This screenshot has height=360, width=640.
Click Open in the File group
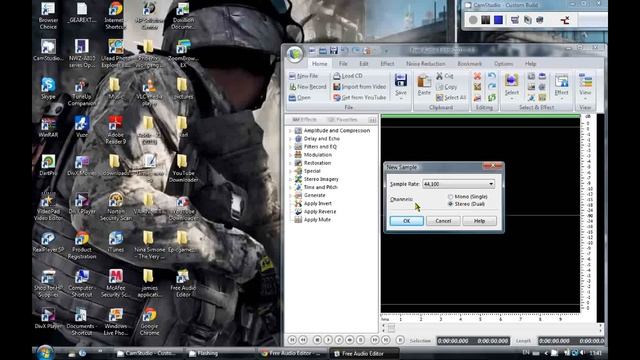point(300,98)
